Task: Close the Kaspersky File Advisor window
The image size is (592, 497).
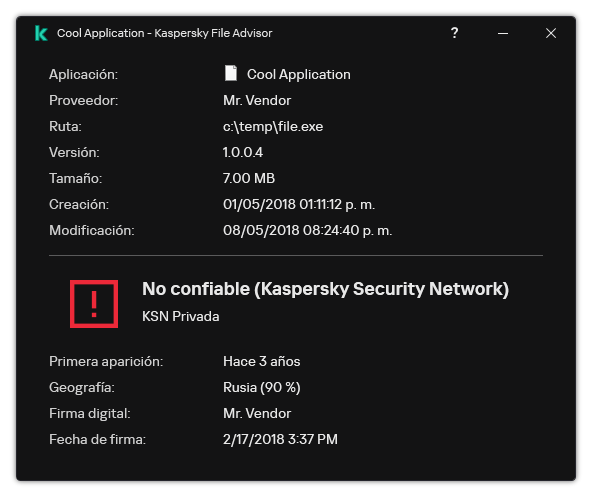Action: tap(551, 33)
